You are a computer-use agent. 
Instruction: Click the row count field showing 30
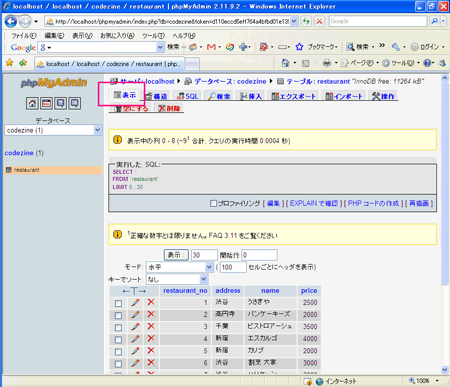tap(204, 255)
